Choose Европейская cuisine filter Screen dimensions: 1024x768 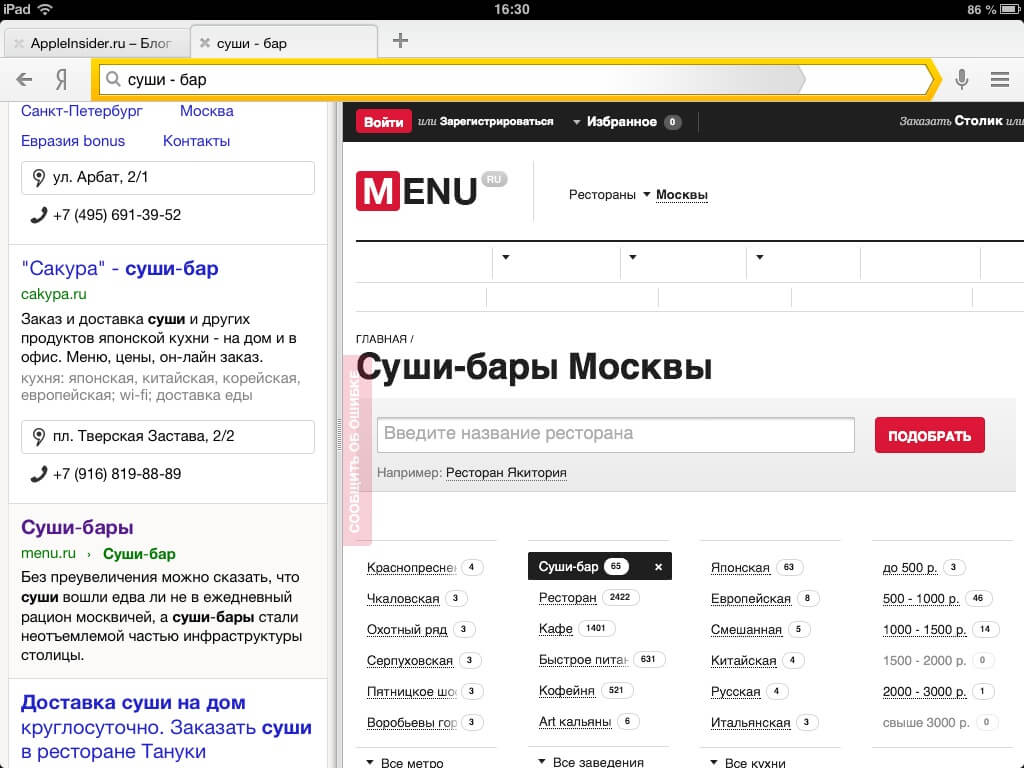[750, 598]
